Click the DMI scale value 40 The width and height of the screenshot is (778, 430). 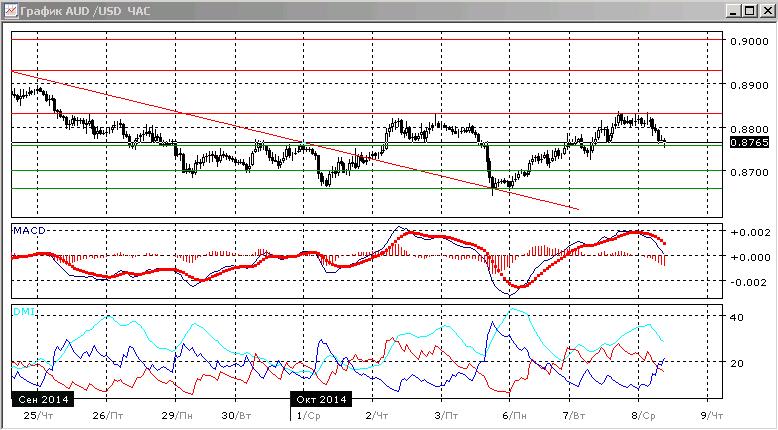(x=737, y=317)
